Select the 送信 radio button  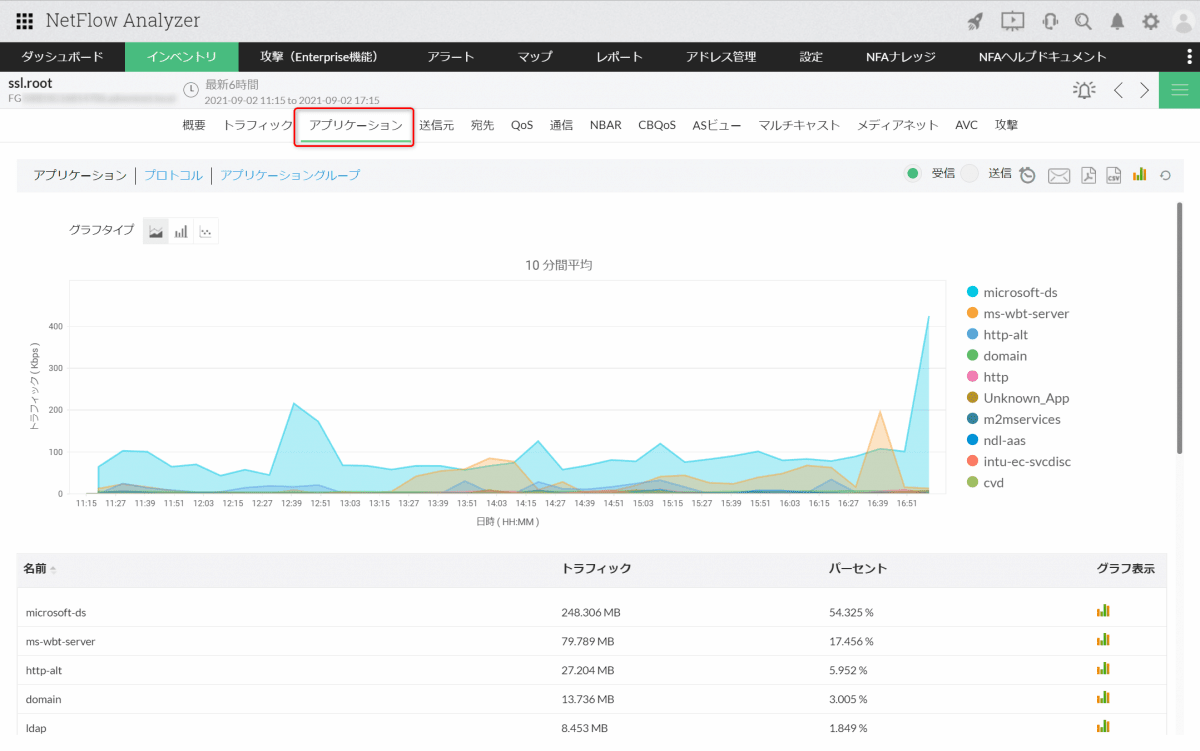tap(969, 174)
